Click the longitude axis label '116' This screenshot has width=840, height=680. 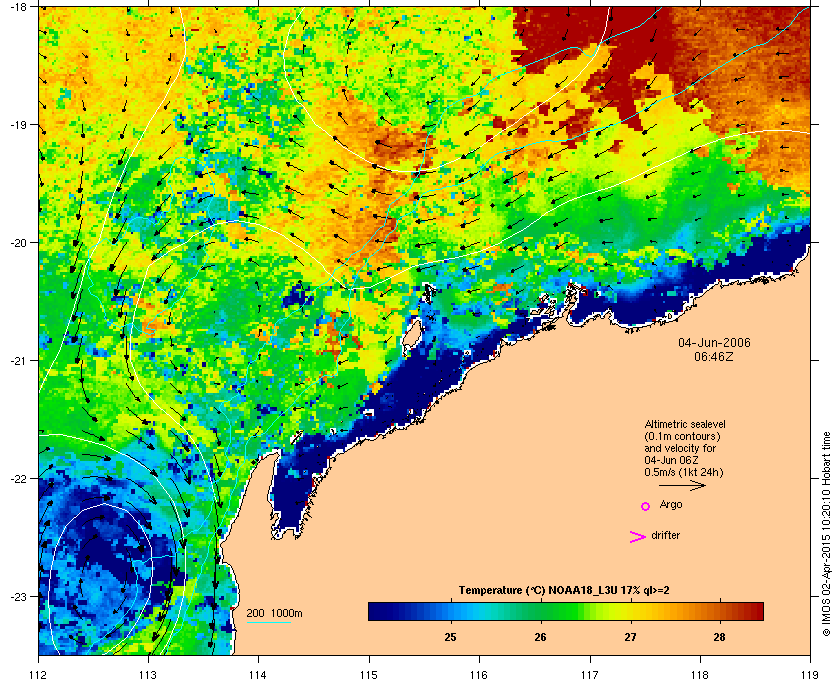click(479, 675)
